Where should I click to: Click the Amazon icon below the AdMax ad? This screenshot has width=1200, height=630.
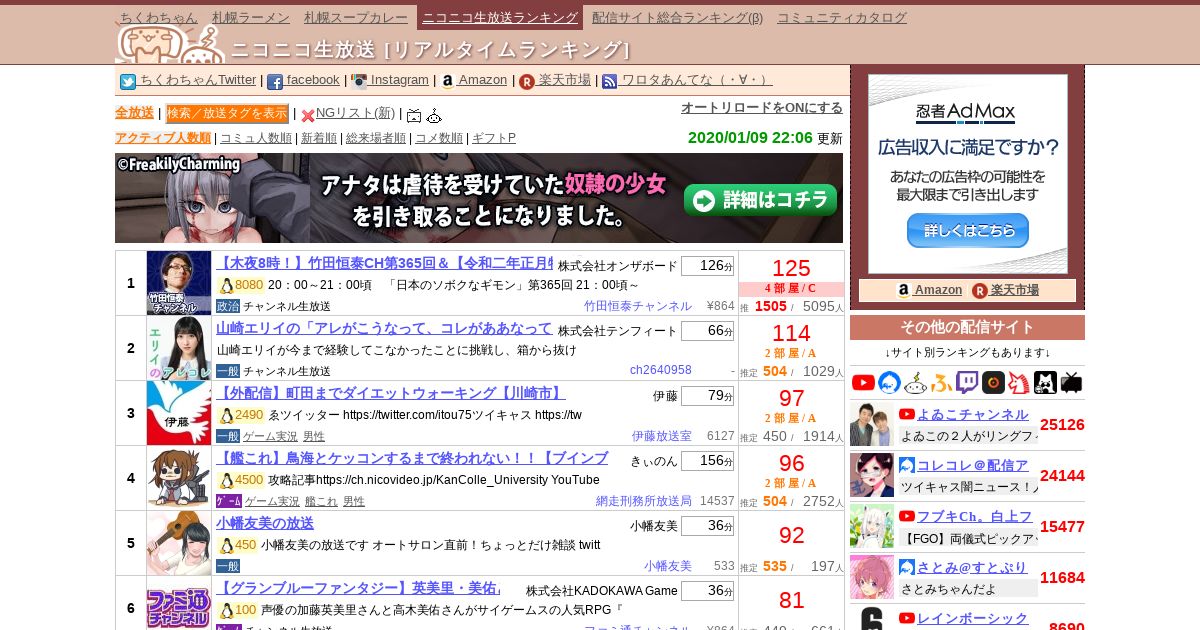click(x=903, y=290)
